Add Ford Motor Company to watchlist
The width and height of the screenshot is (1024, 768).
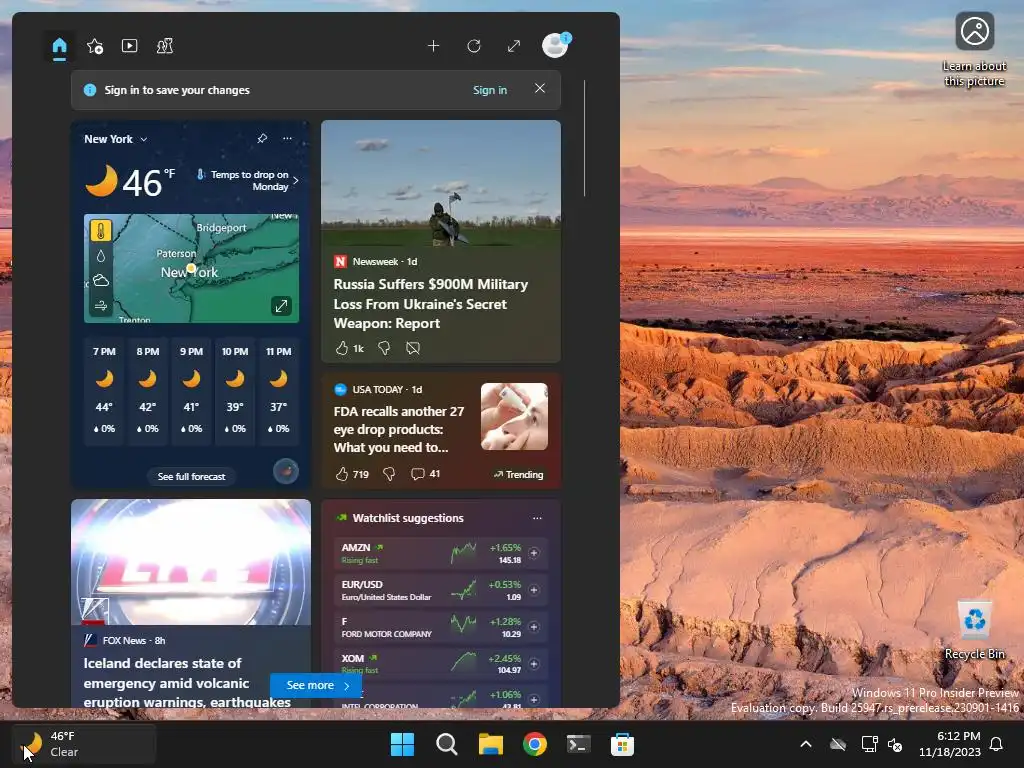click(x=534, y=626)
